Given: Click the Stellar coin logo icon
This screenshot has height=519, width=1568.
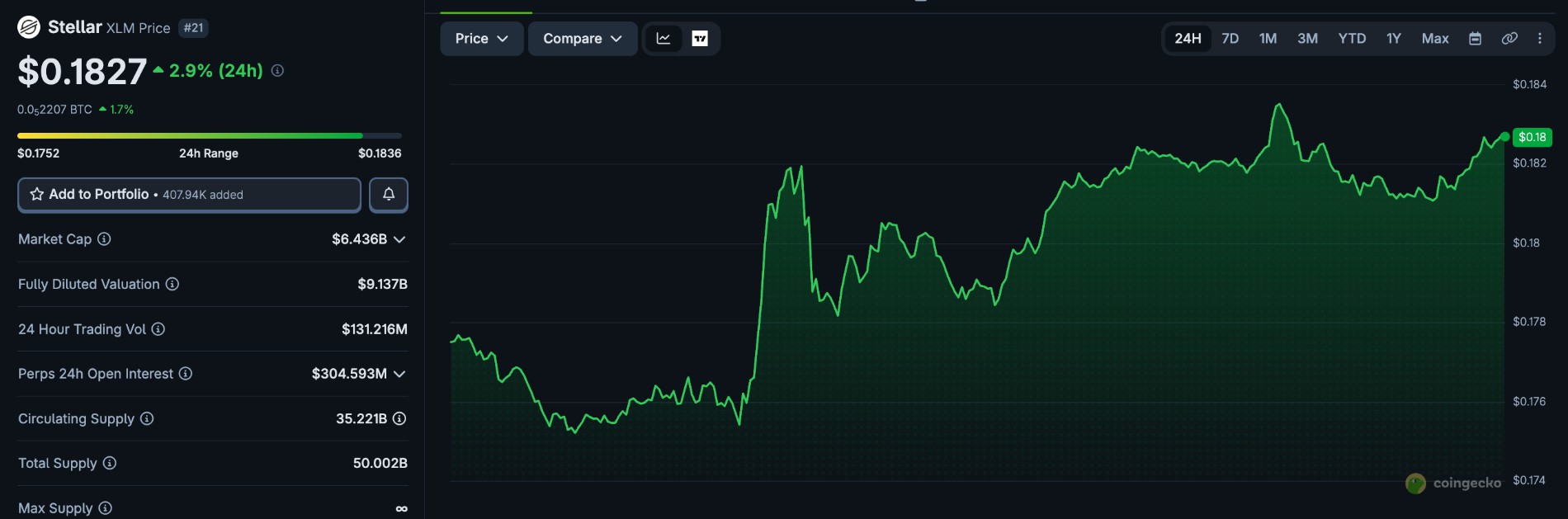Looking at the screenshot, I should click(x=29, y=28).
